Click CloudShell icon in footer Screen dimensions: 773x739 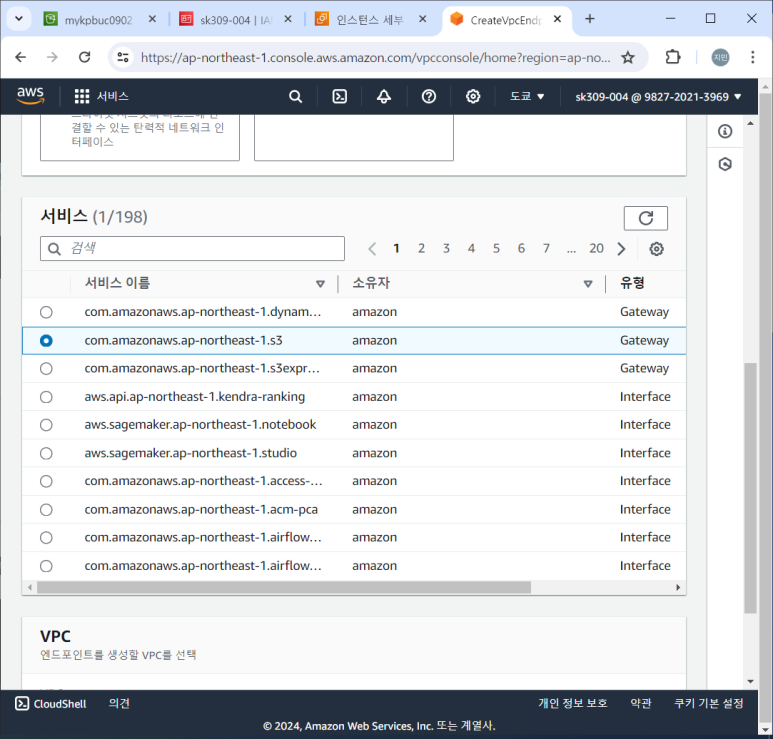click(22, 704)
